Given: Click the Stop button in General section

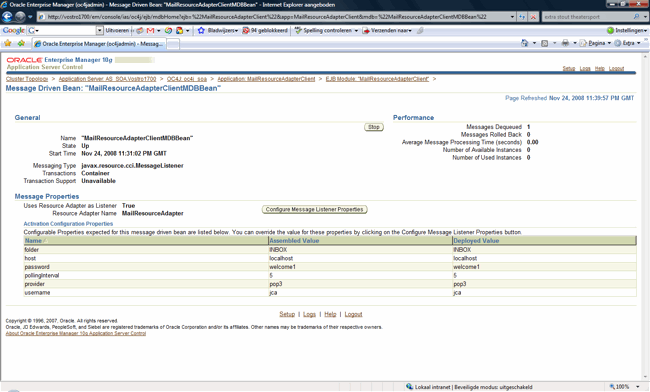Looking at the screenshot, I should 374,127.
